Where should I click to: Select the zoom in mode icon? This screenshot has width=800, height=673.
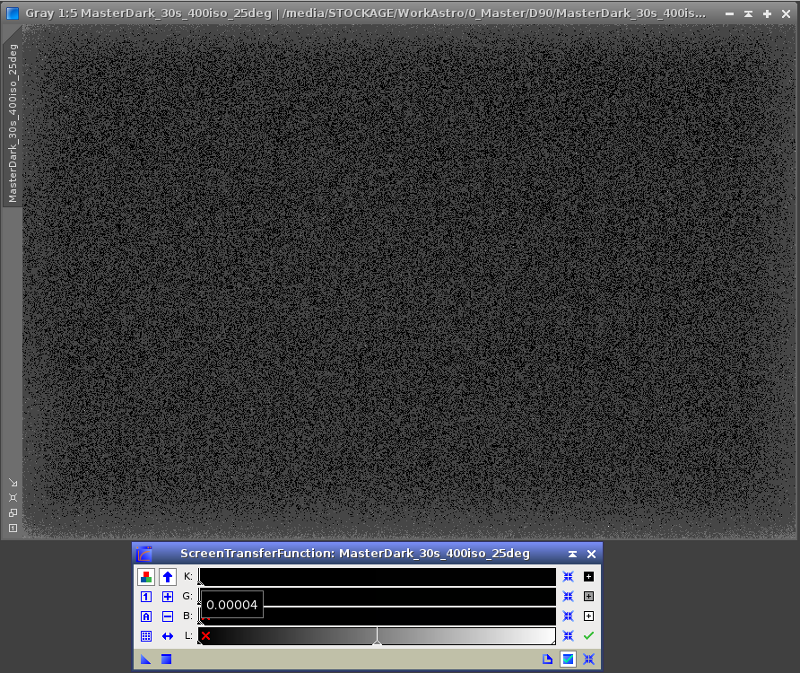pos(167,597)
